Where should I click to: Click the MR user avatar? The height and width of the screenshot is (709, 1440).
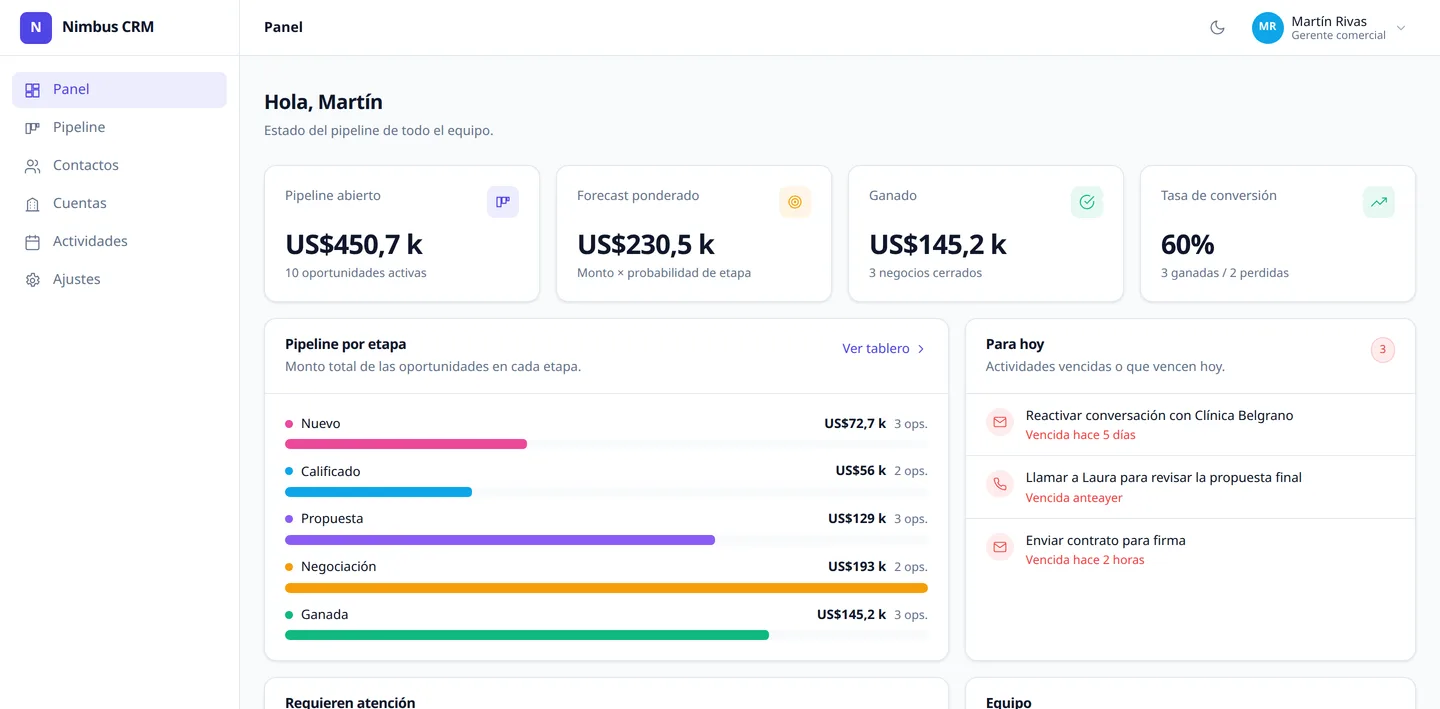tap(1268, 28)
